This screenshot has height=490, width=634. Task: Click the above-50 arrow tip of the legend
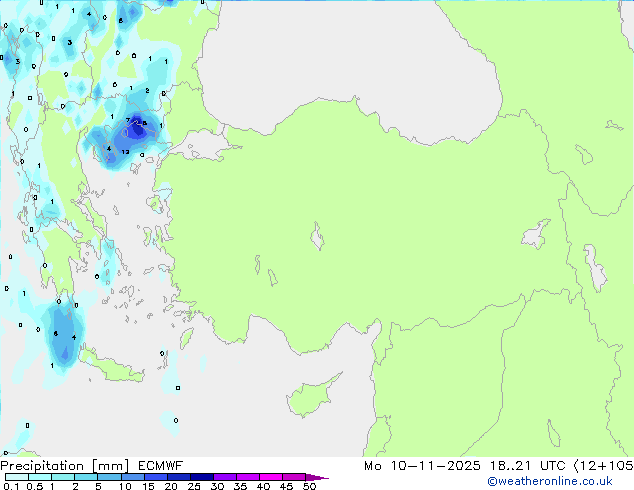coord(317,477)
